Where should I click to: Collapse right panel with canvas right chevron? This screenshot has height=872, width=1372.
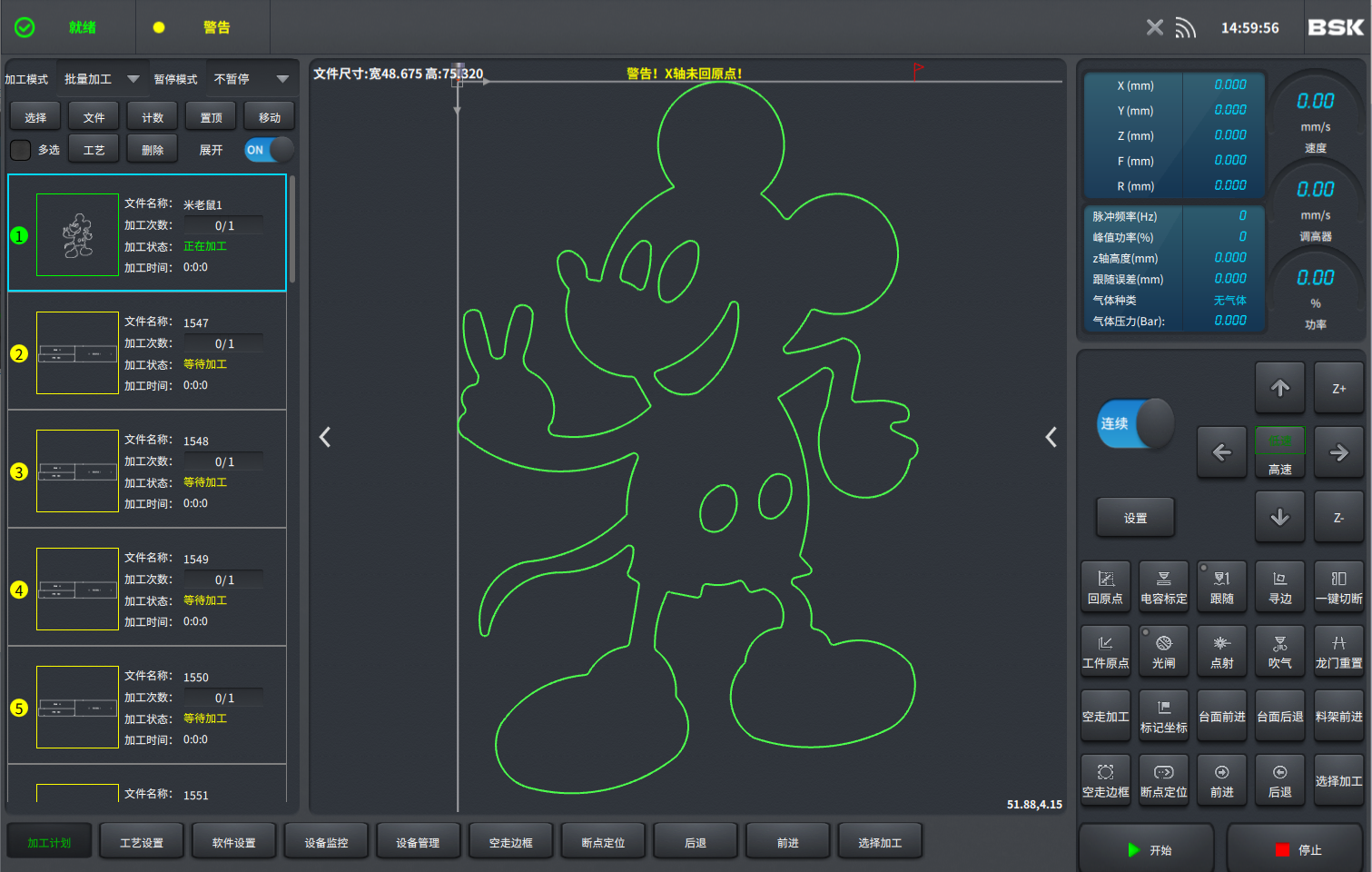(x=1051, y=437)
